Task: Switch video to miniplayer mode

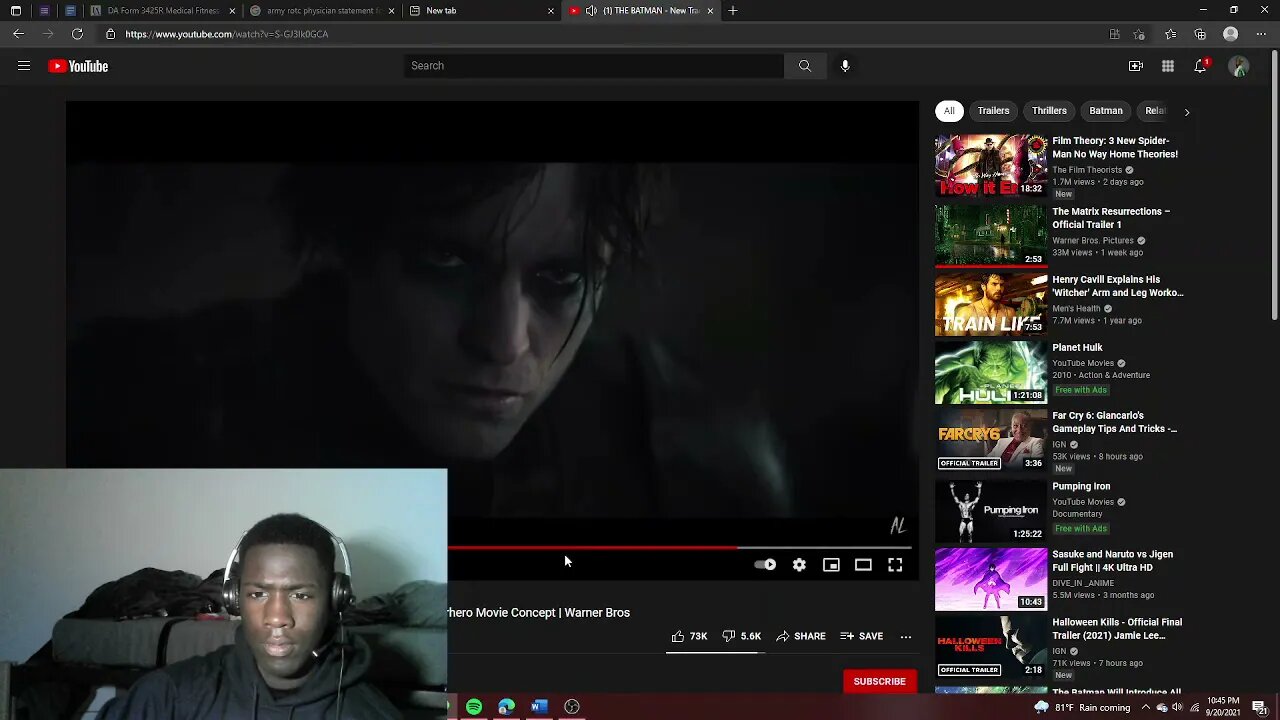Action: tap(831, 565)
